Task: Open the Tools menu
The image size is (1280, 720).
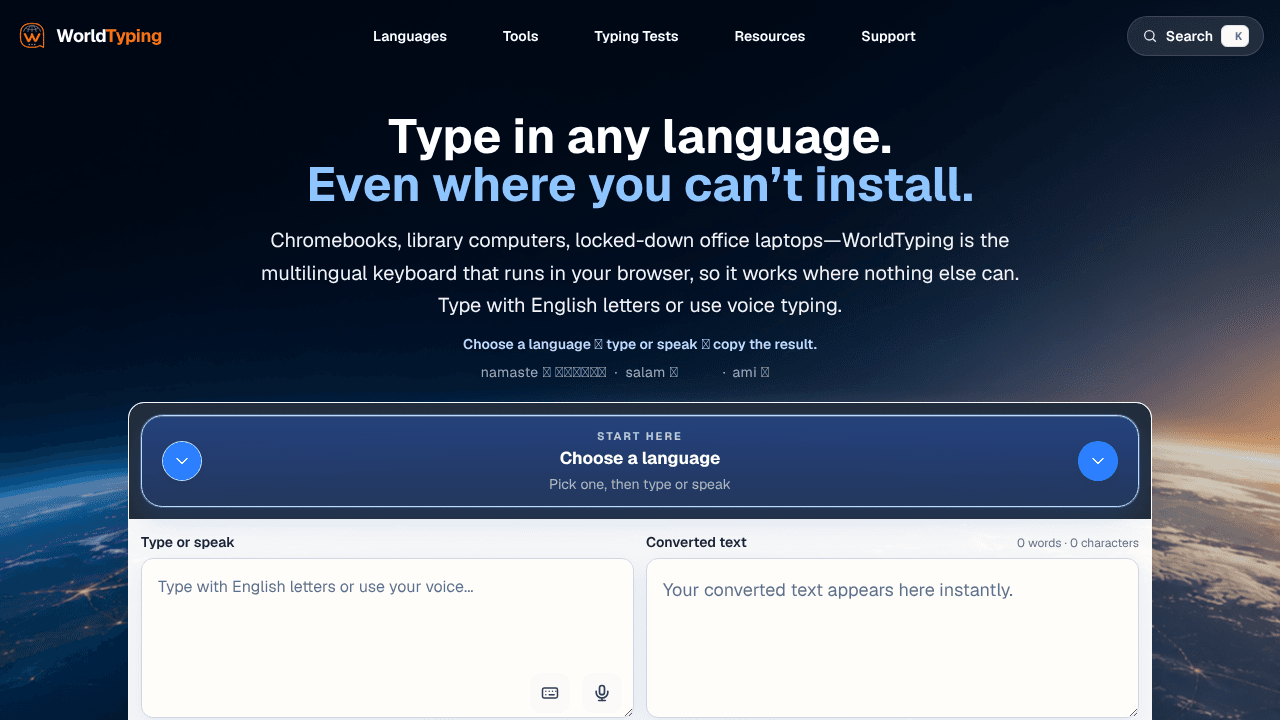Action: tap(521, 36)
